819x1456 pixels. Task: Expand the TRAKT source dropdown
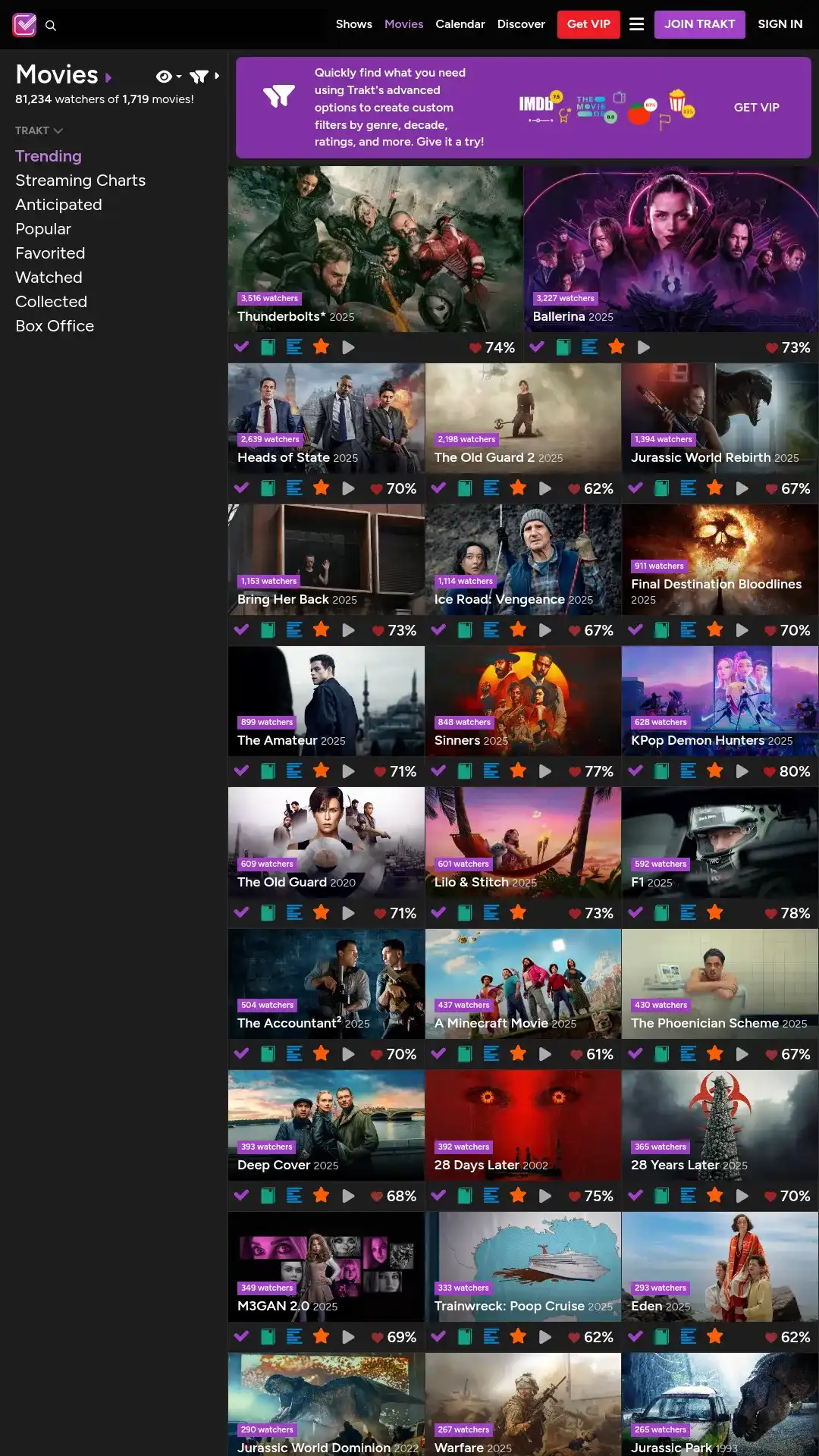39,130
